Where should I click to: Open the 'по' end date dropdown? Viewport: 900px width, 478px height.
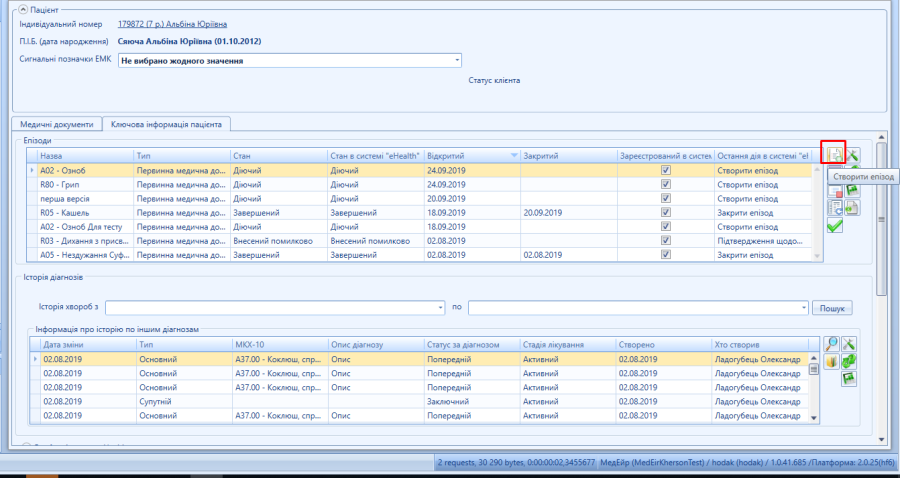[804, 308]
